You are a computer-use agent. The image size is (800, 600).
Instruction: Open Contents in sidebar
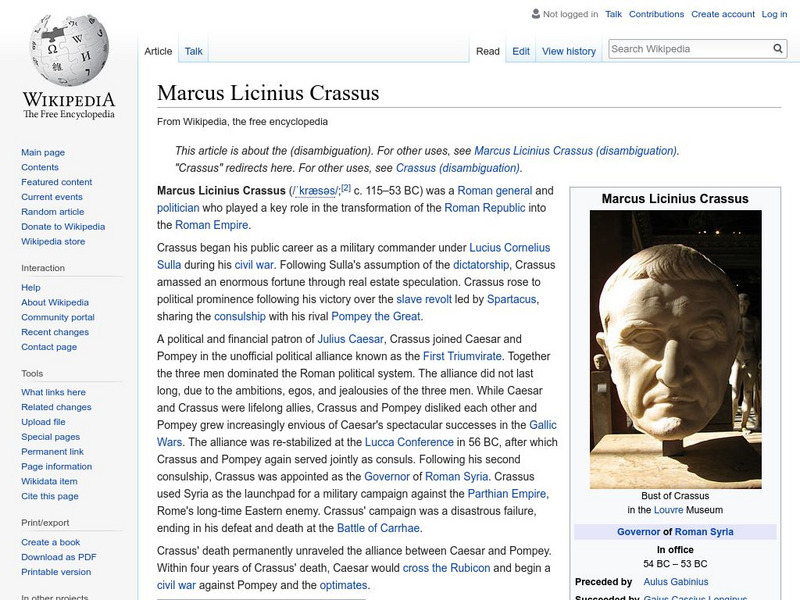click(x=40, y=167)
